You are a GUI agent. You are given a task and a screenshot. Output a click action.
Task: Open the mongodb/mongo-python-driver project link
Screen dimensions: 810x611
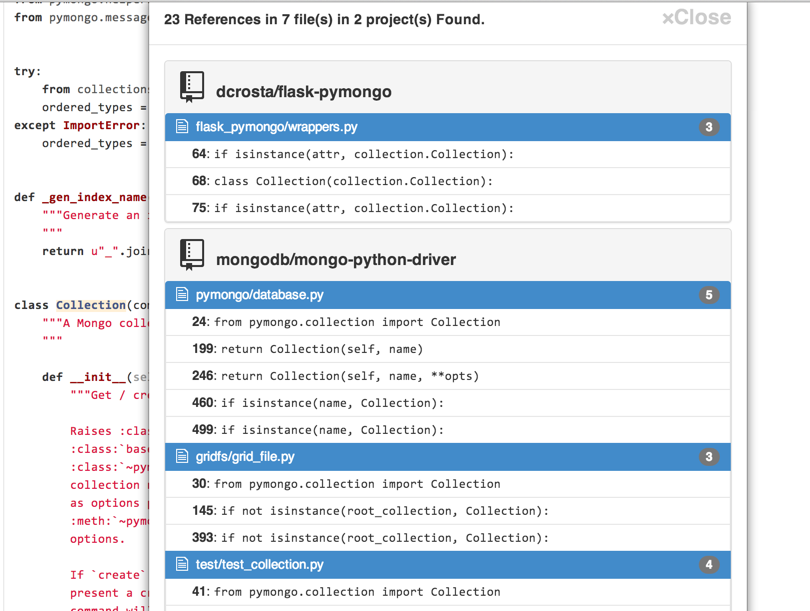click(335, 260)
